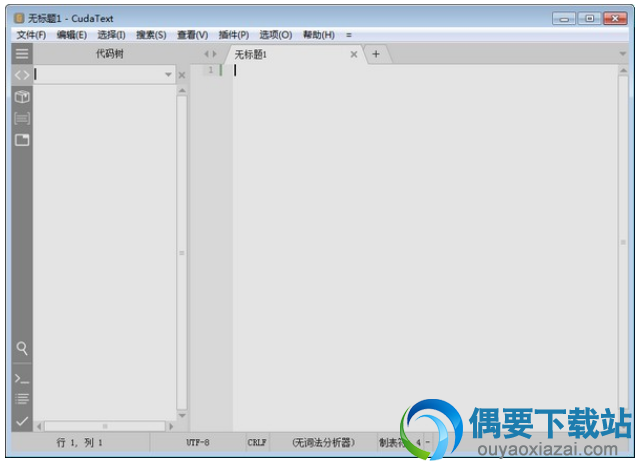The height and width of the screenshot is (461, 643).
Task: Open the Tabs list panel icon
Action: 22,140
